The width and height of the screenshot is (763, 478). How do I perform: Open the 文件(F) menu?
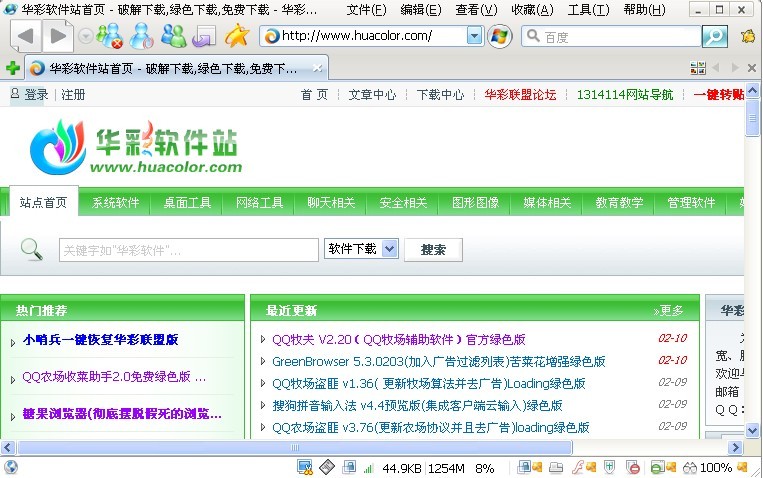click(x=366, y=10)
